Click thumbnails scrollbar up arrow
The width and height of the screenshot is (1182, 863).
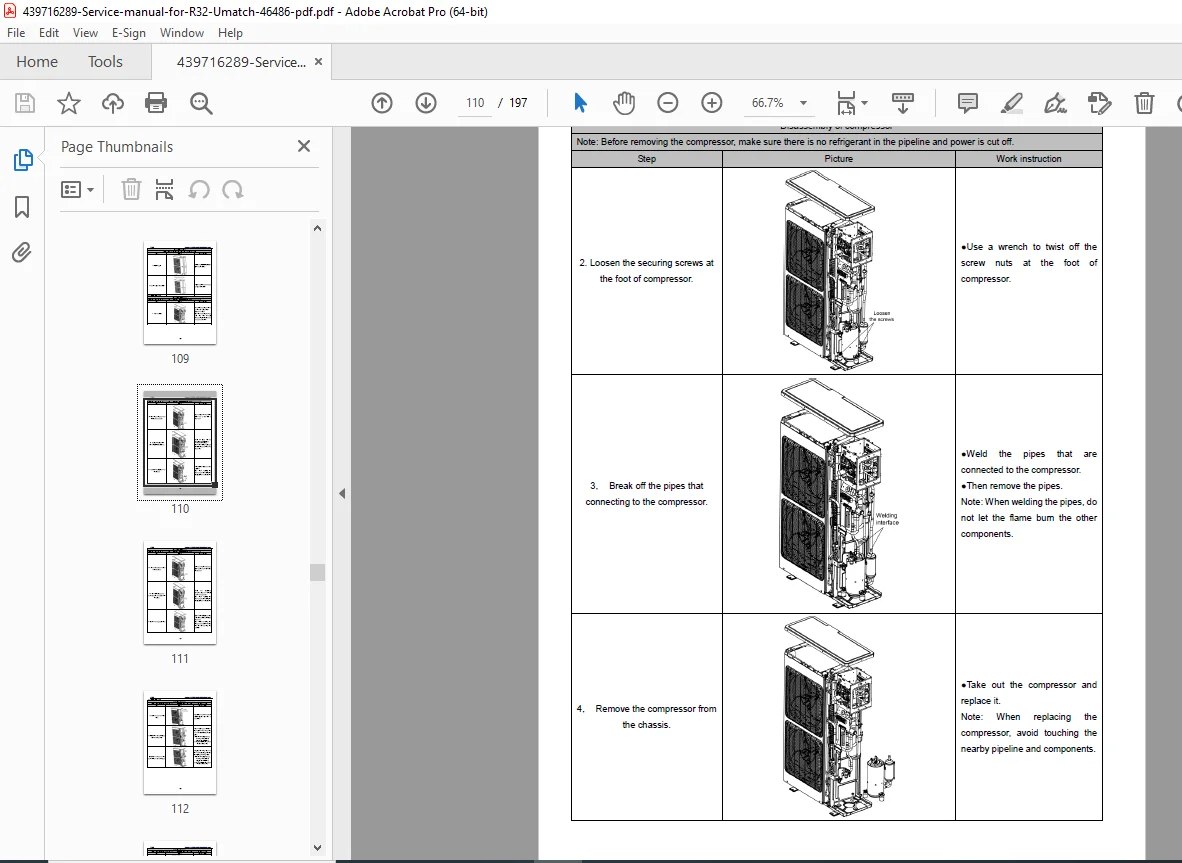click(x=317, y=228)
